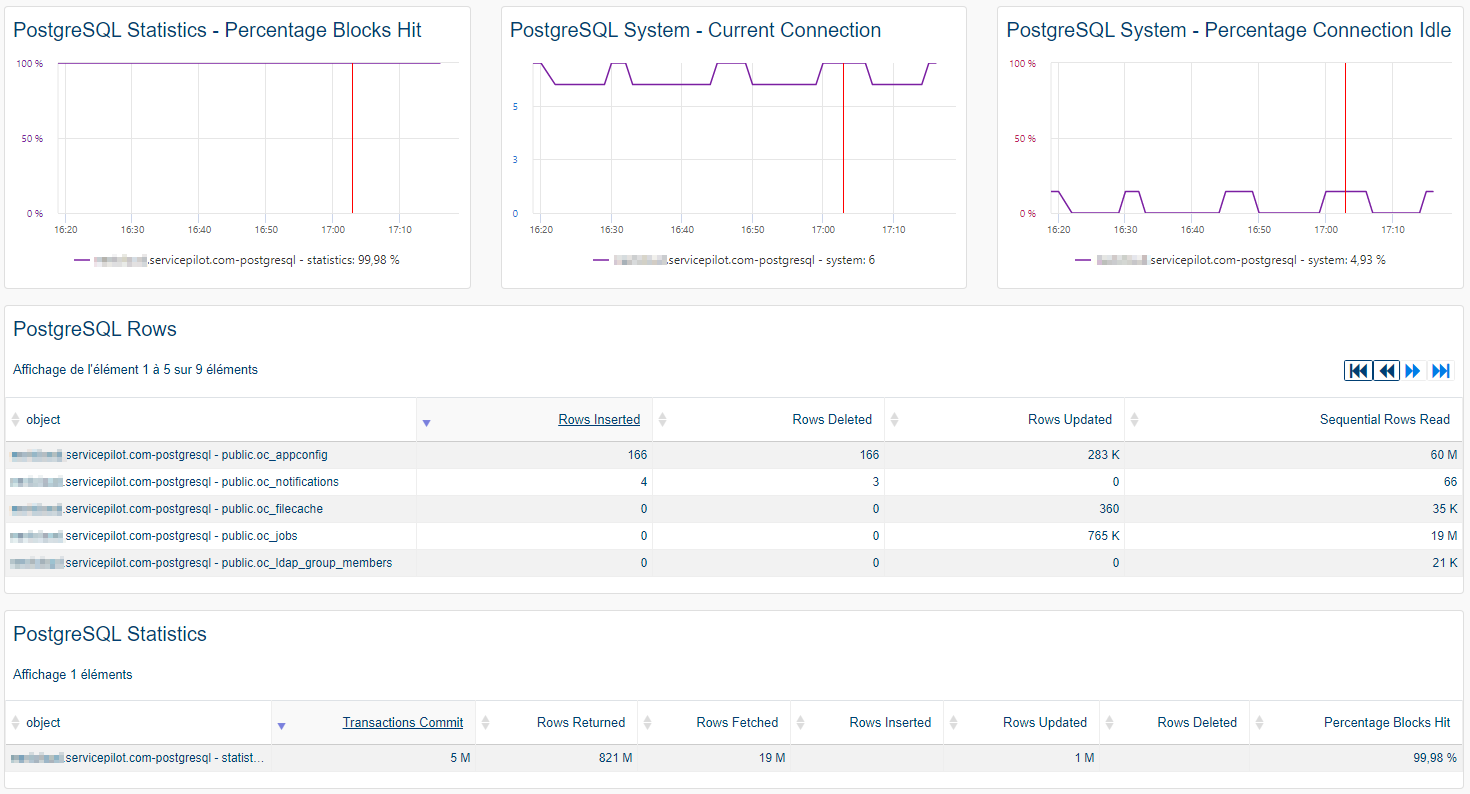
Task: Click sort arrows beside Rows Deleted in Rows table
Action: pos(662,420)
